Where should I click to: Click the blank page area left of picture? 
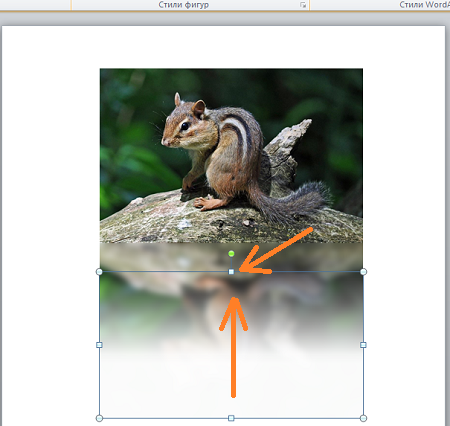51,200
